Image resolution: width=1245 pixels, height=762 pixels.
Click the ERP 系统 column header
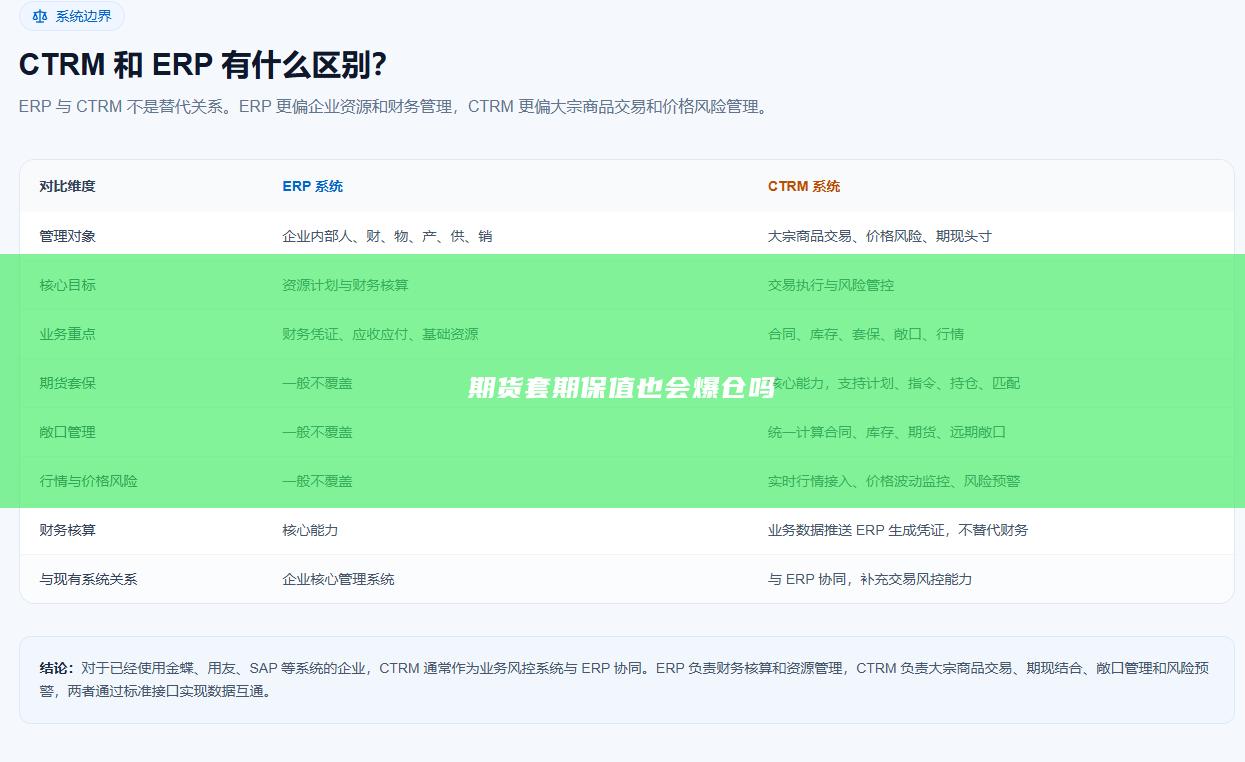312,186
